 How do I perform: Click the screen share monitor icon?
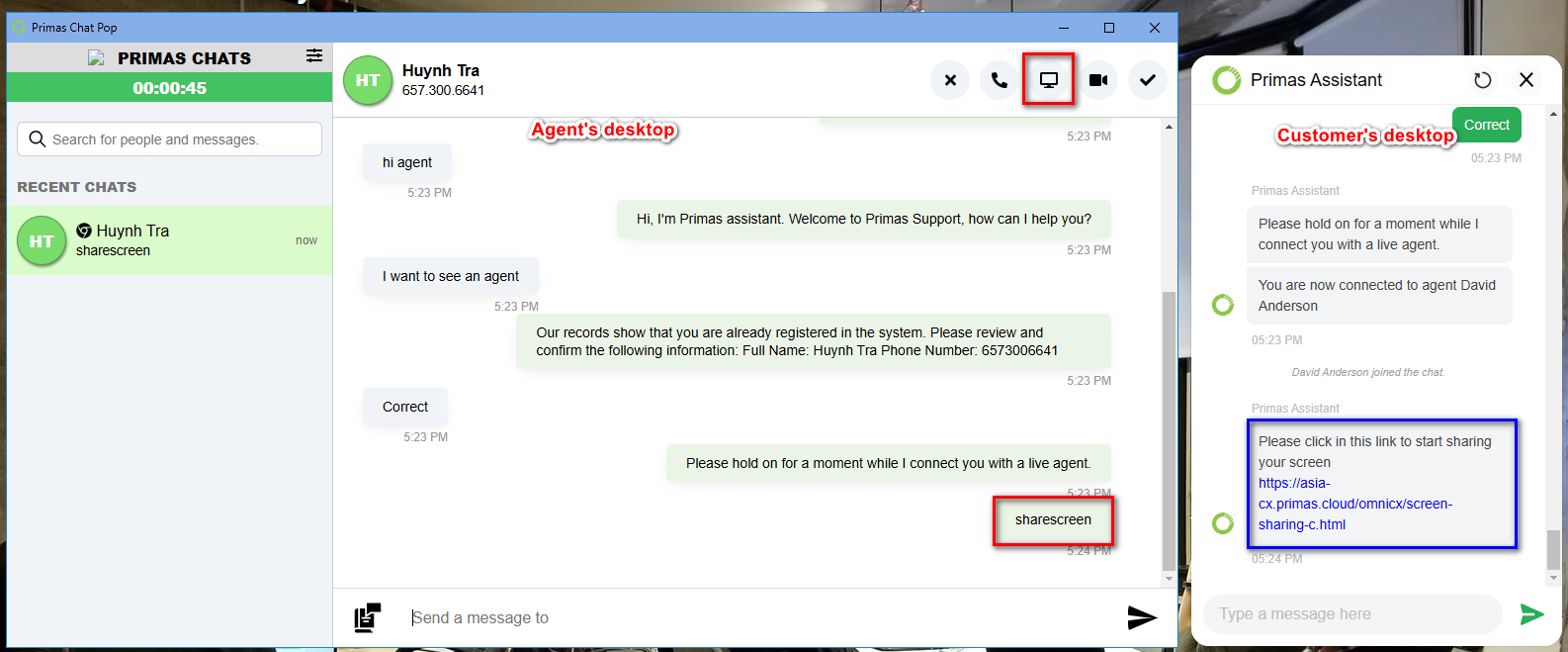click(1048, 80)
